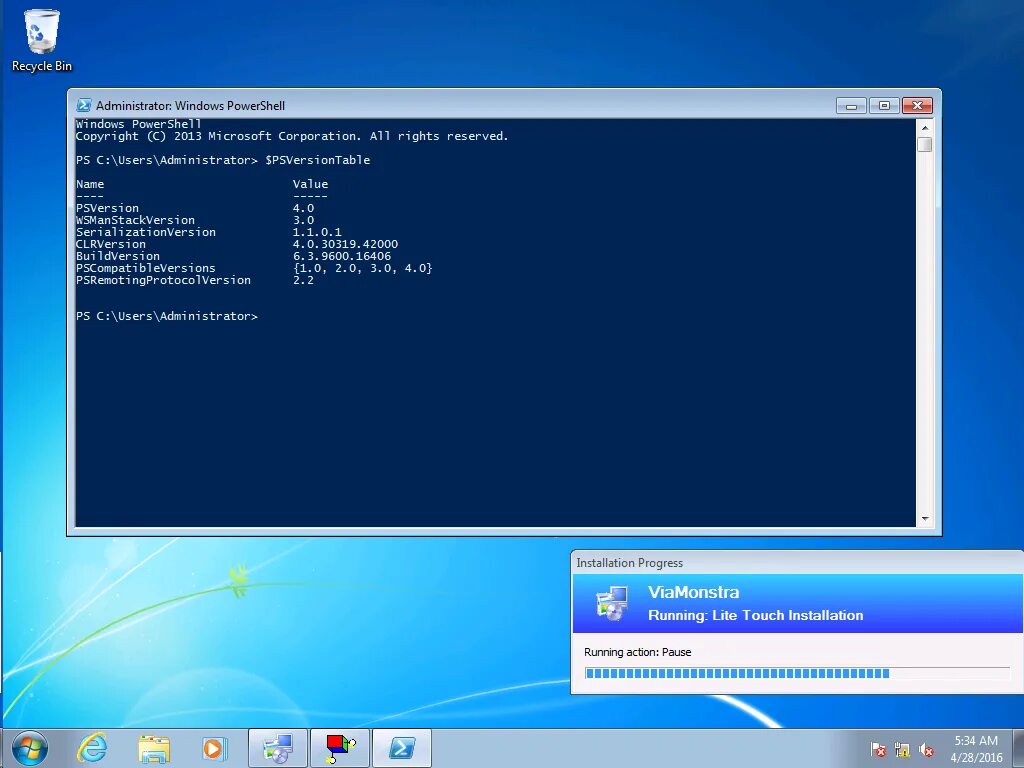Click the Show desktop strip
Screen dimensions: 1024x768
pos(1018,748)
